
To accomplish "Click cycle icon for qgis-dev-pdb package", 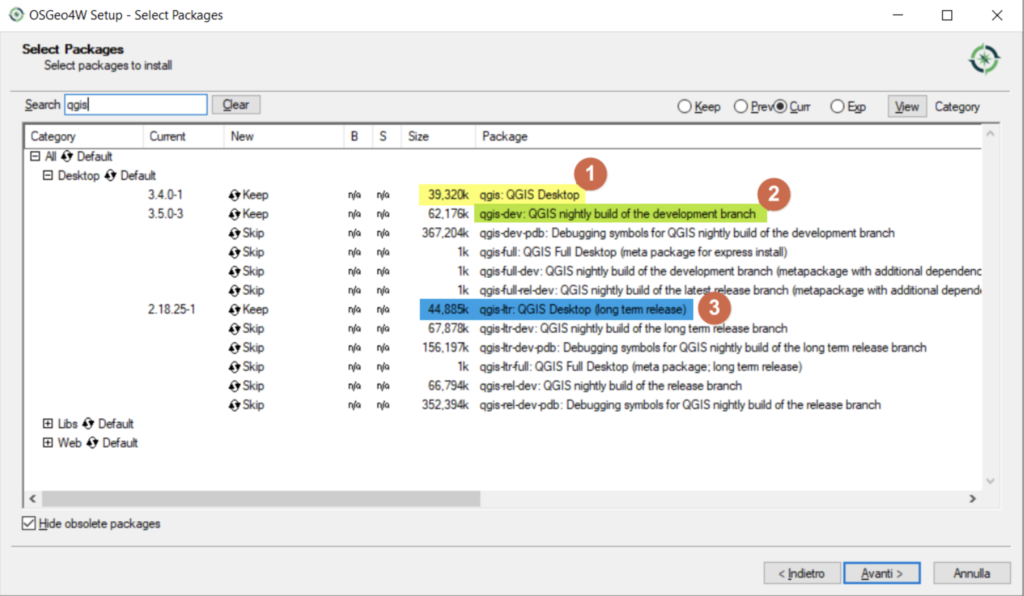I will pos(234,233).
